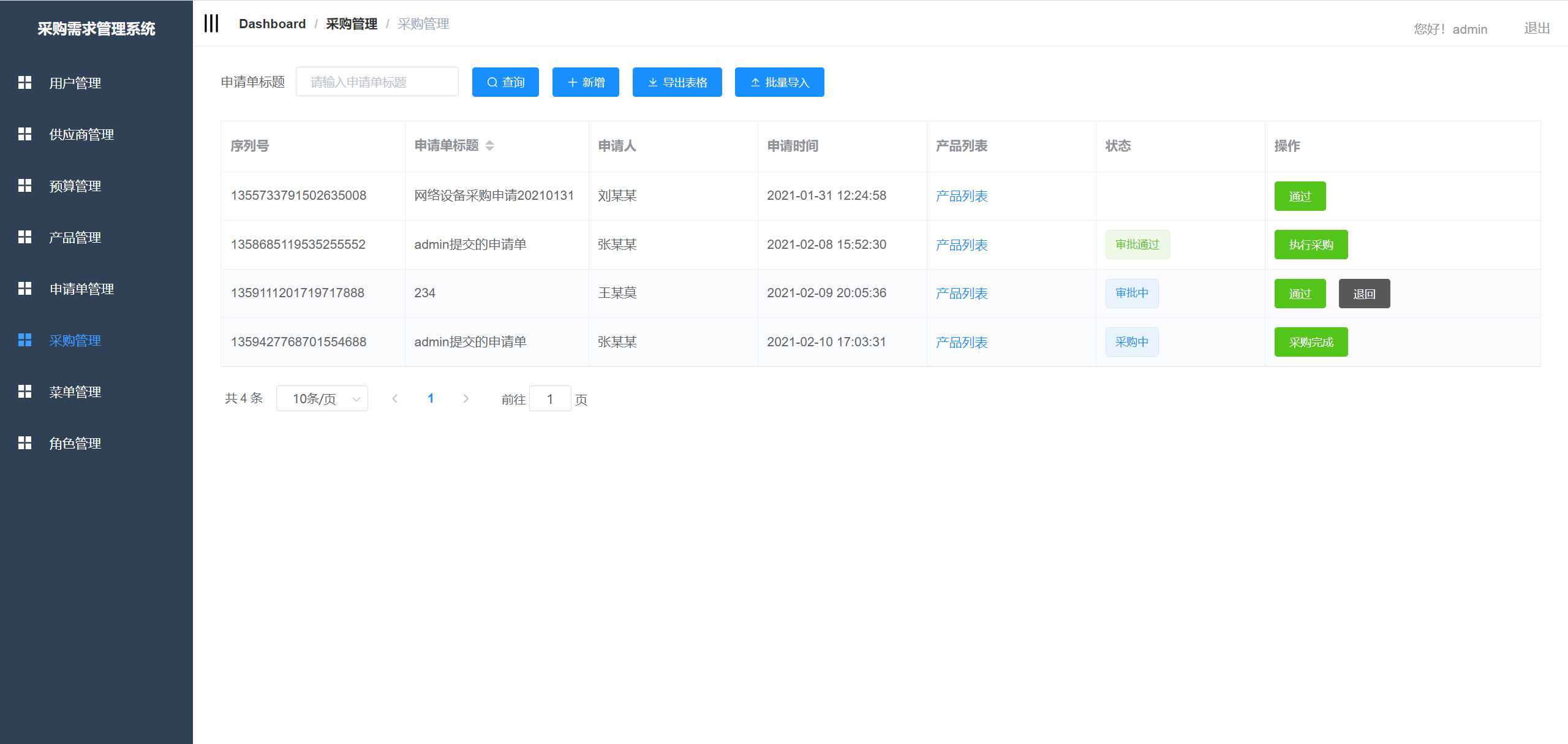Click 通过 for 网络设备采购申请20210131 row
This screenshot has width=1568, height=744.
(x=1300, y=196)
